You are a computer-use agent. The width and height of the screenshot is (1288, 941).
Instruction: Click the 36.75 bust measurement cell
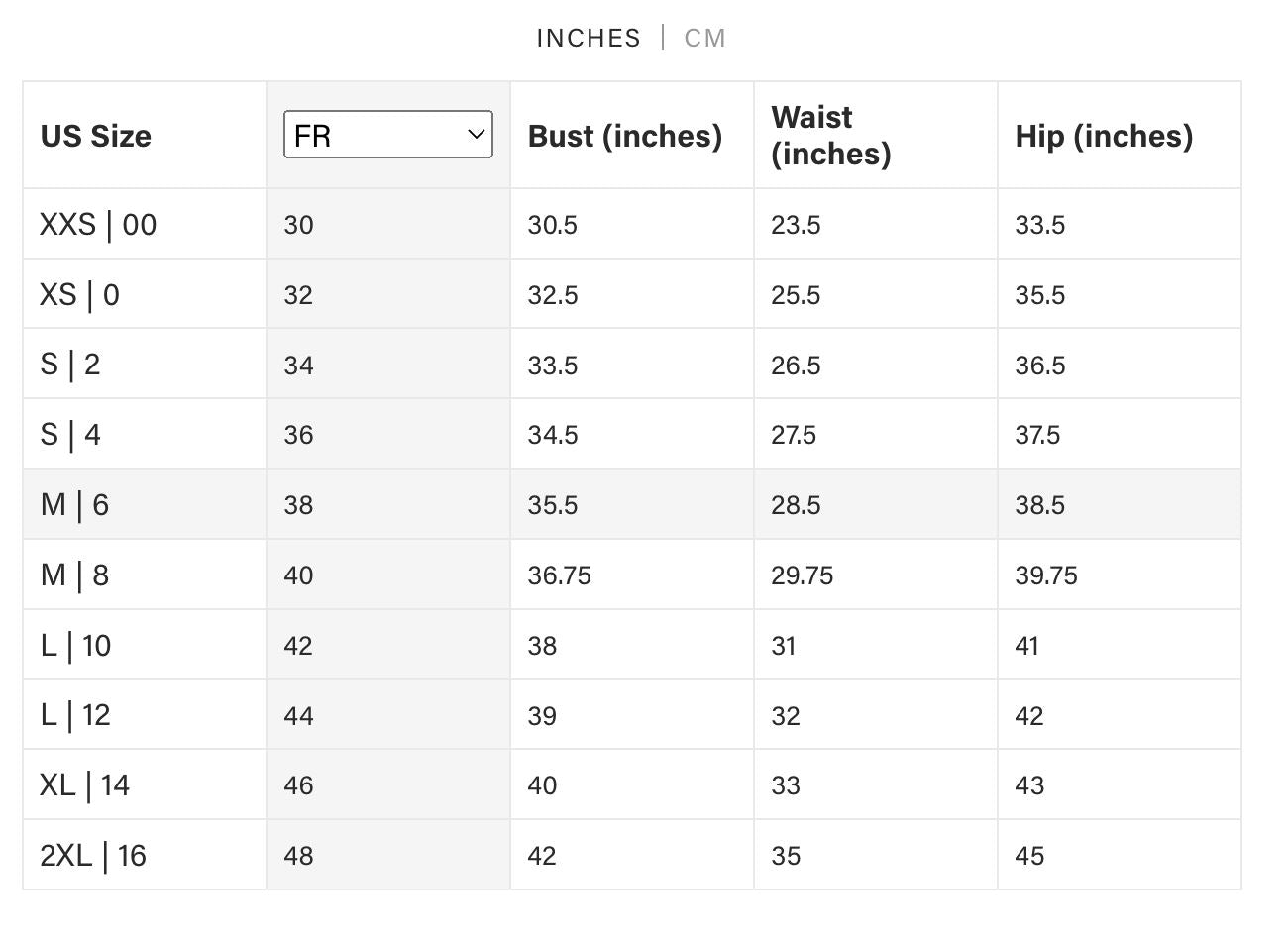click(x=632, y=575)
